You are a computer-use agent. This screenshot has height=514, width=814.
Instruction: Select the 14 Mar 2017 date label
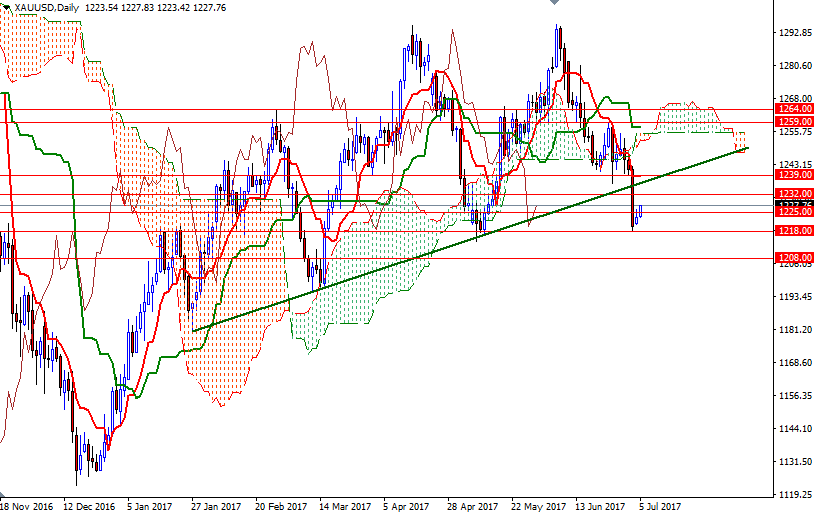344,506
